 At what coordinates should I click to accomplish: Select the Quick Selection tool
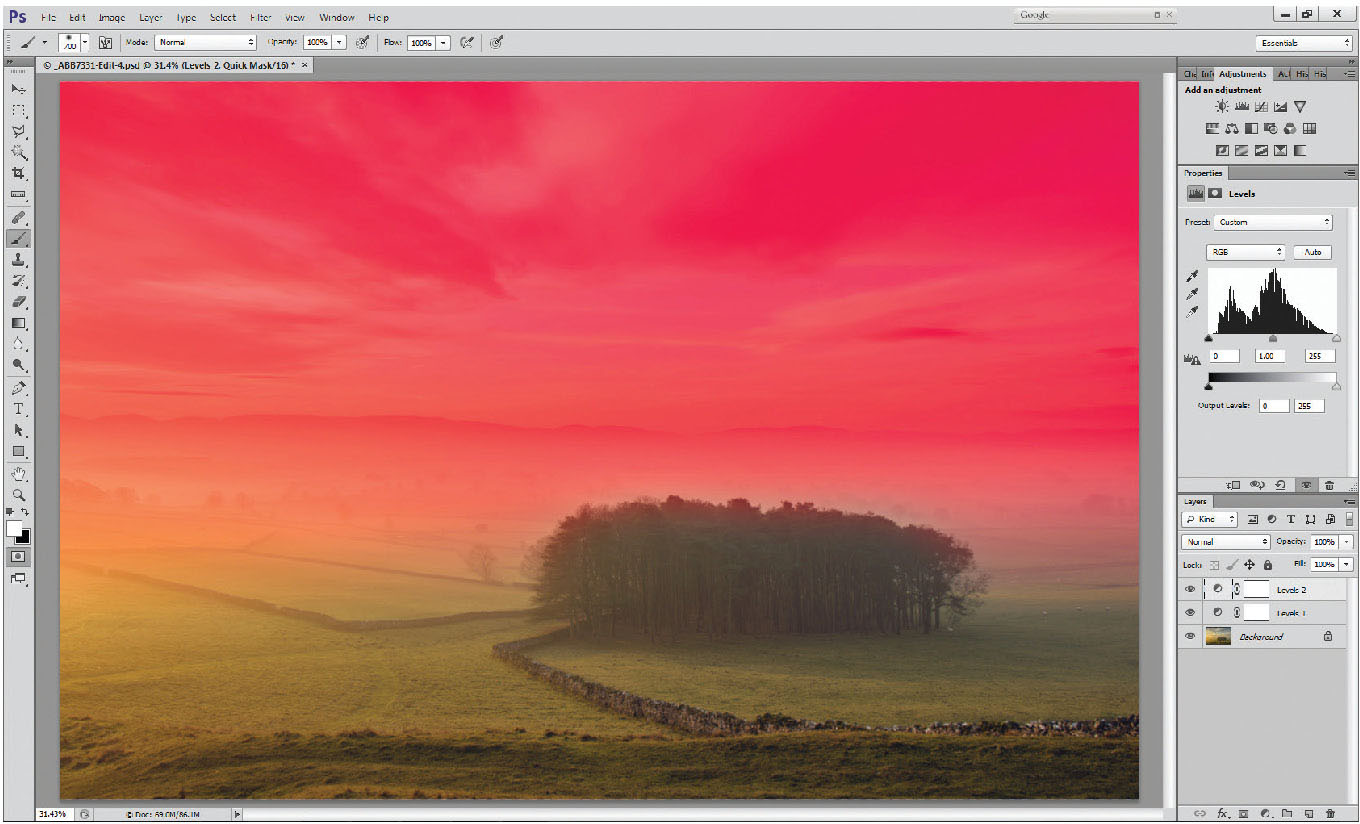tap(19, 152)
